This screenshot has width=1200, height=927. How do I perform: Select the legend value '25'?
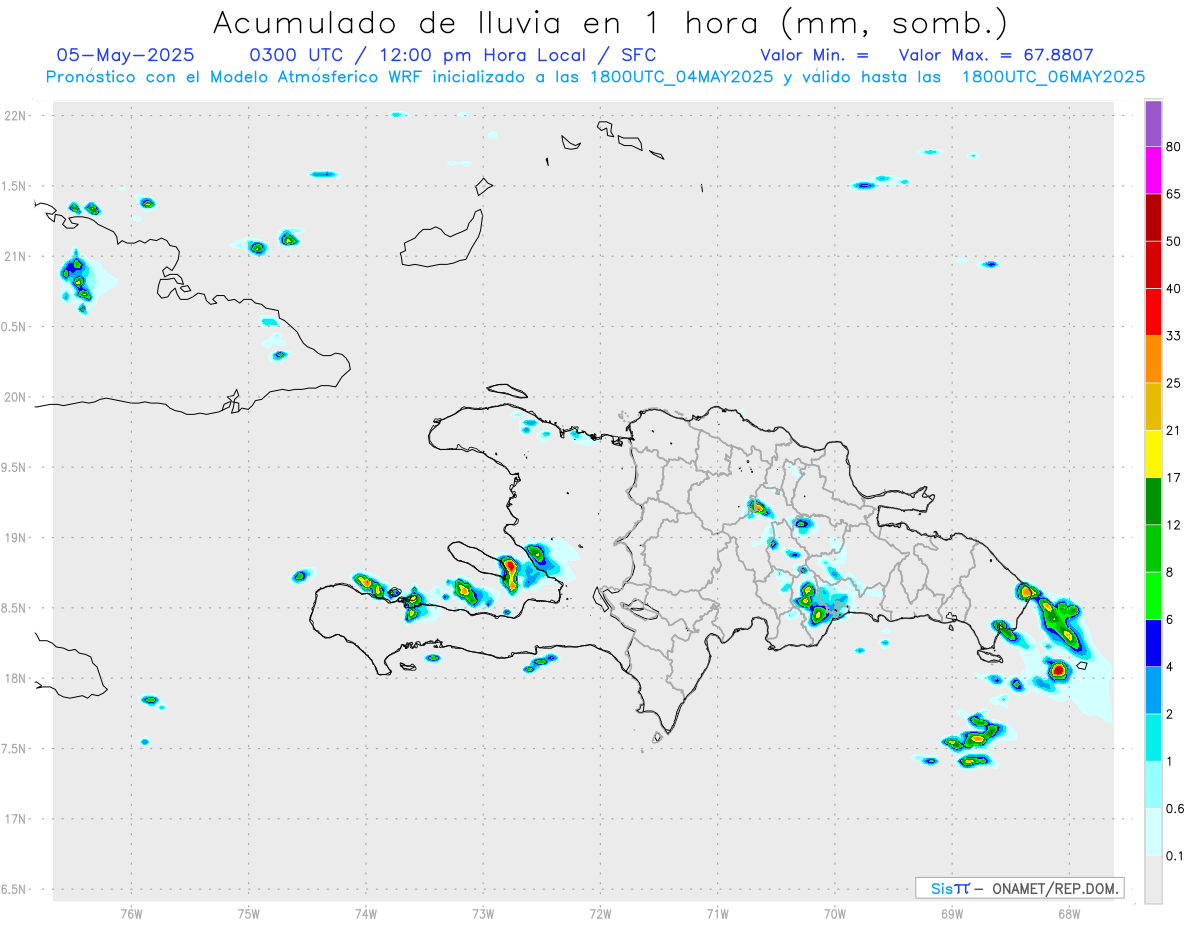(x=1174, y=383)
